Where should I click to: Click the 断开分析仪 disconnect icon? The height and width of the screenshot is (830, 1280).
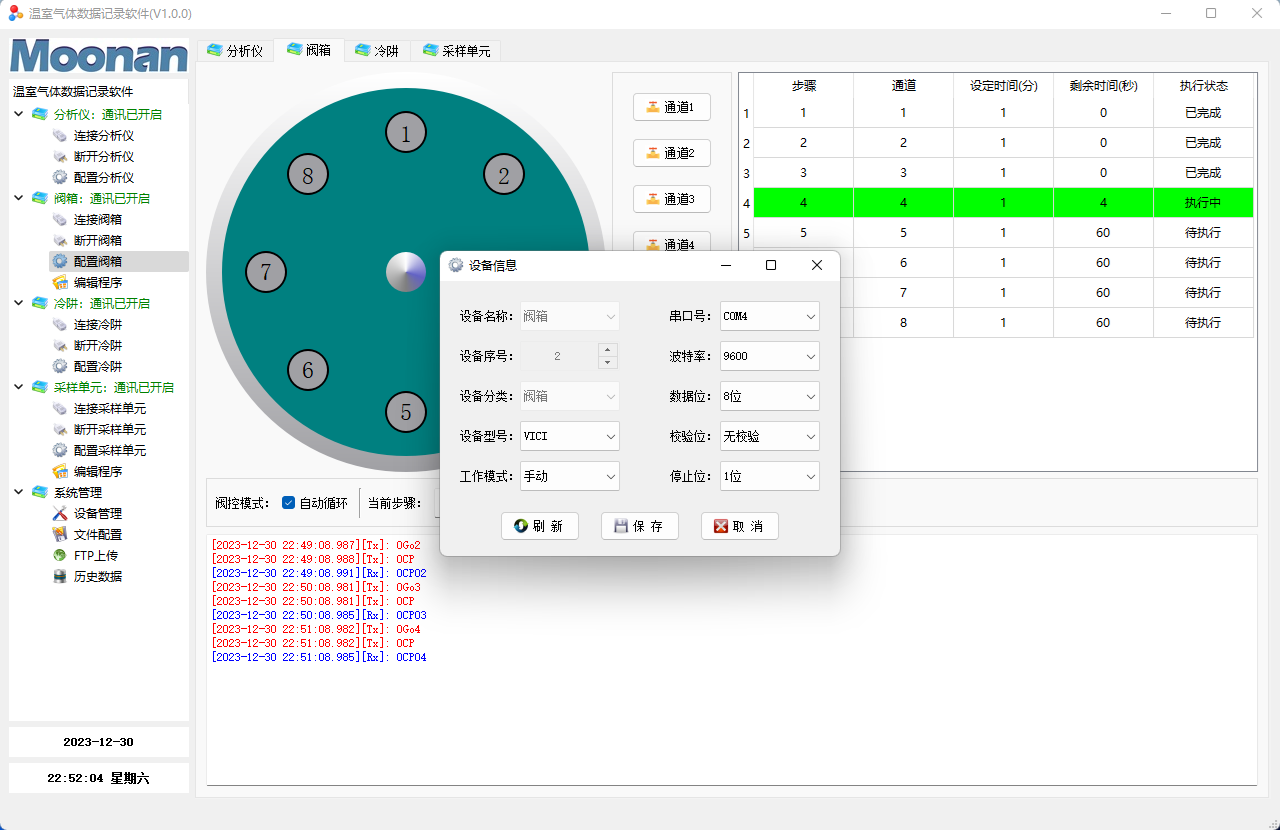point(60,156)
